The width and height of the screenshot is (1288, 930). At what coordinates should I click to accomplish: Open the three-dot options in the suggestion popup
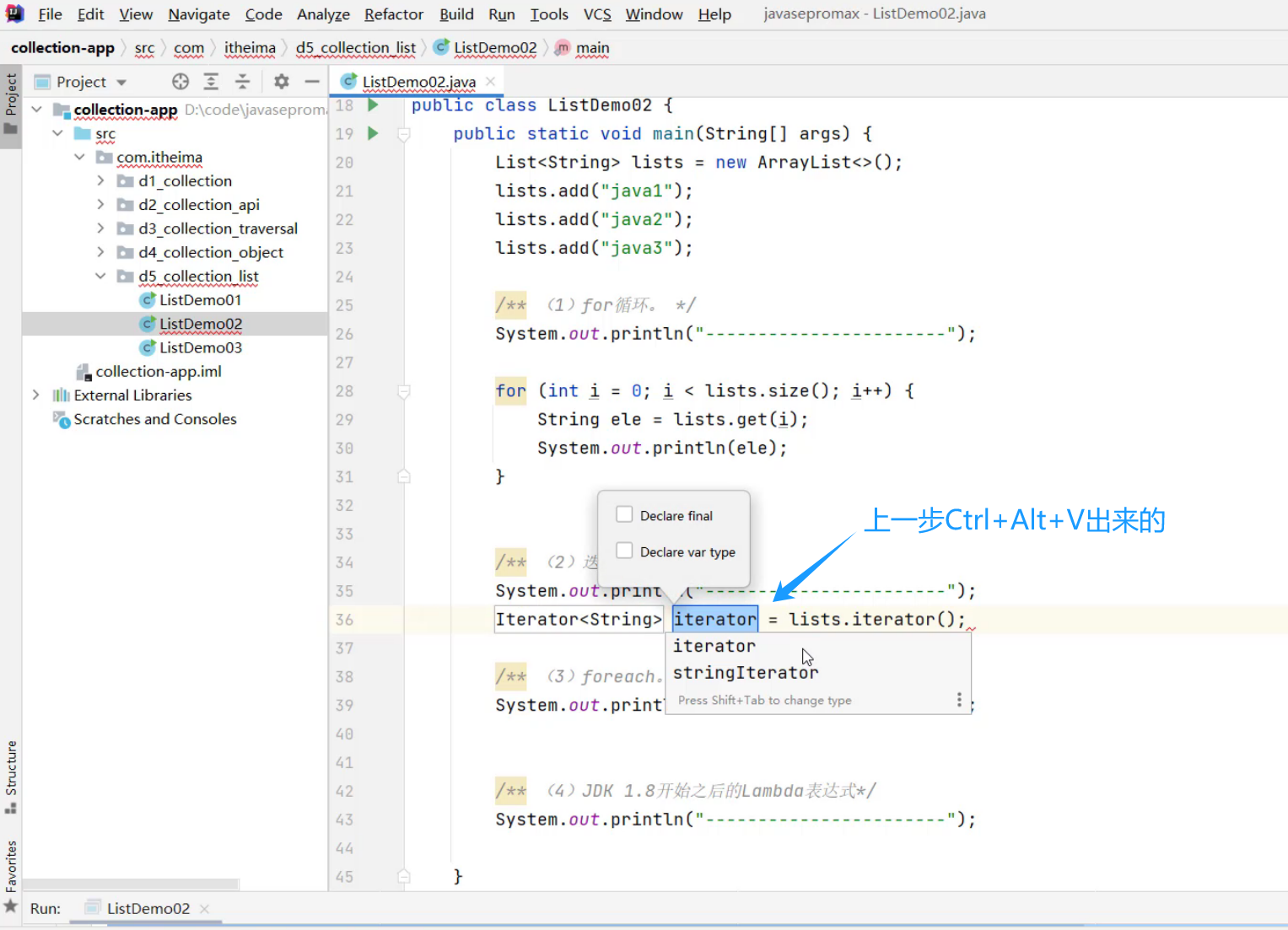coord(959,700)
